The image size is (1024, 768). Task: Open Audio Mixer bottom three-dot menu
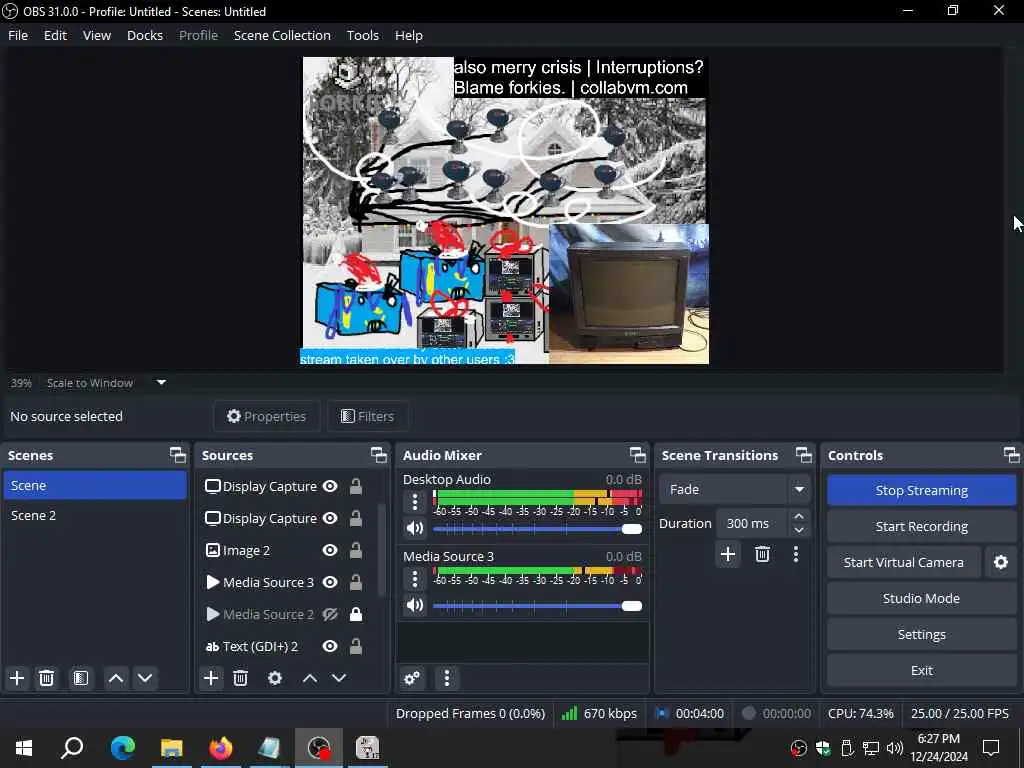(447, 678)
